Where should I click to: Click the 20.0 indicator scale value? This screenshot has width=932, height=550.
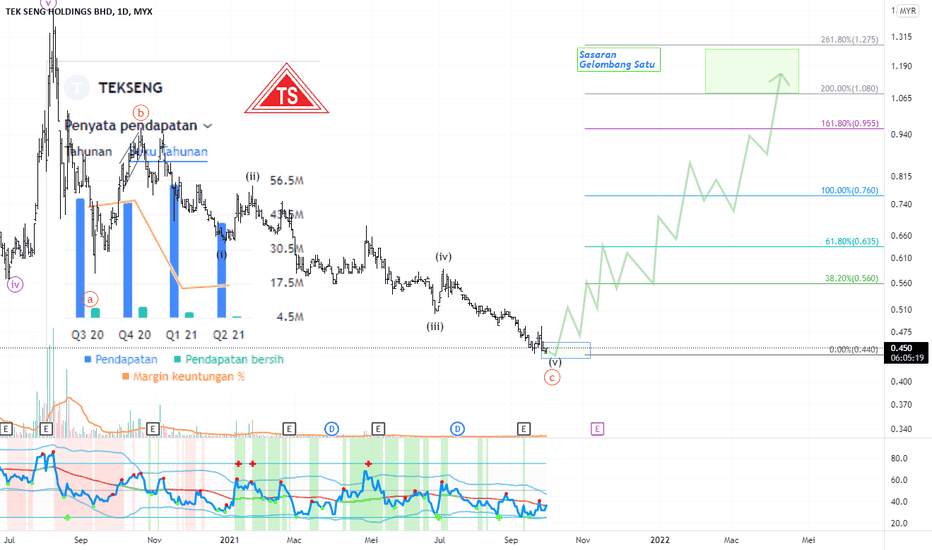899,523
